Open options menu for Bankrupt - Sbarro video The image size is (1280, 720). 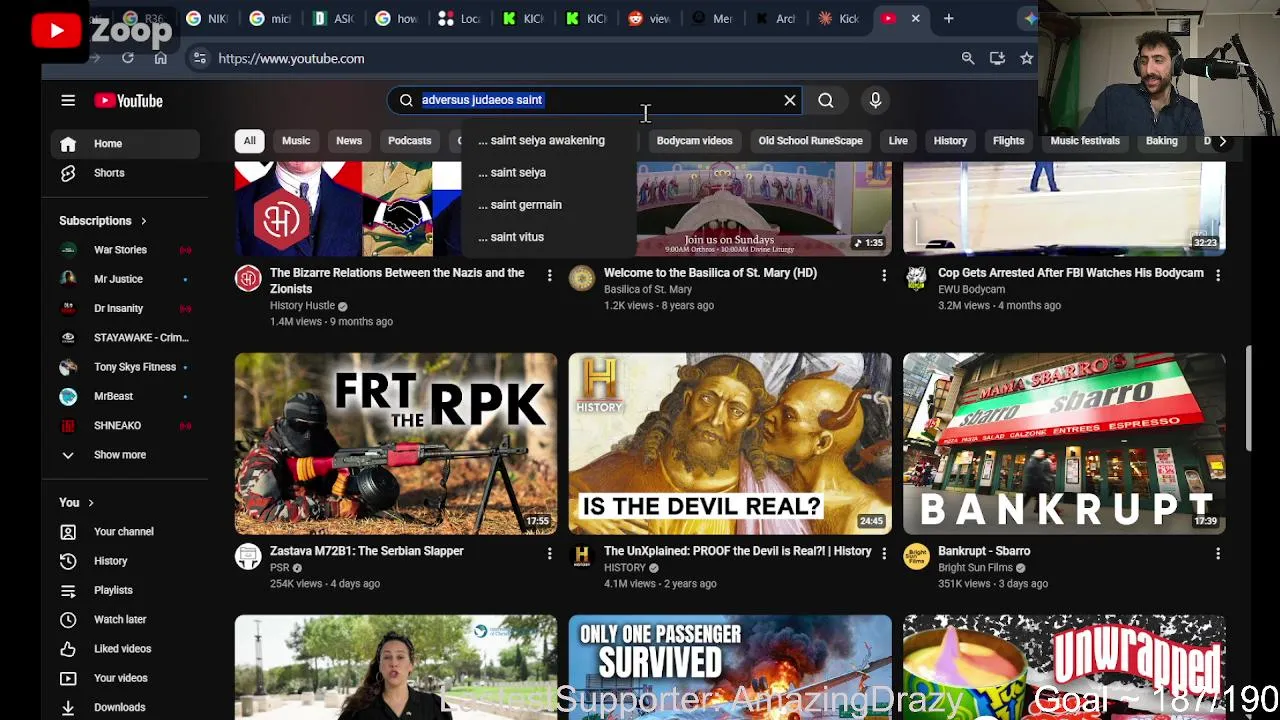1217,553
